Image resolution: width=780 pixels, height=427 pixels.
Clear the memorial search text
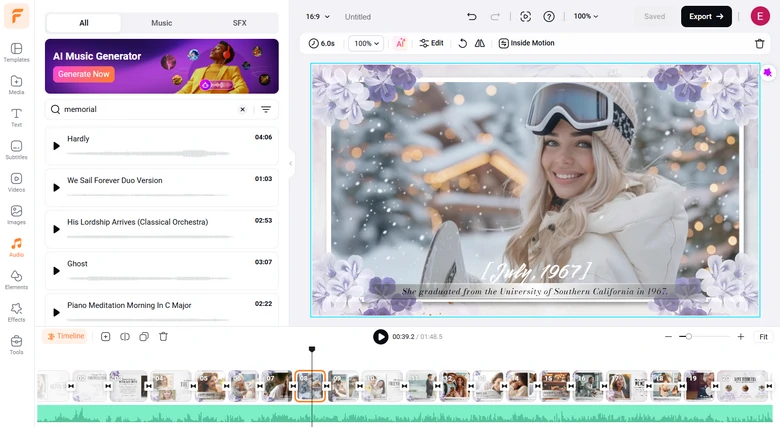[x=242, y=109]
